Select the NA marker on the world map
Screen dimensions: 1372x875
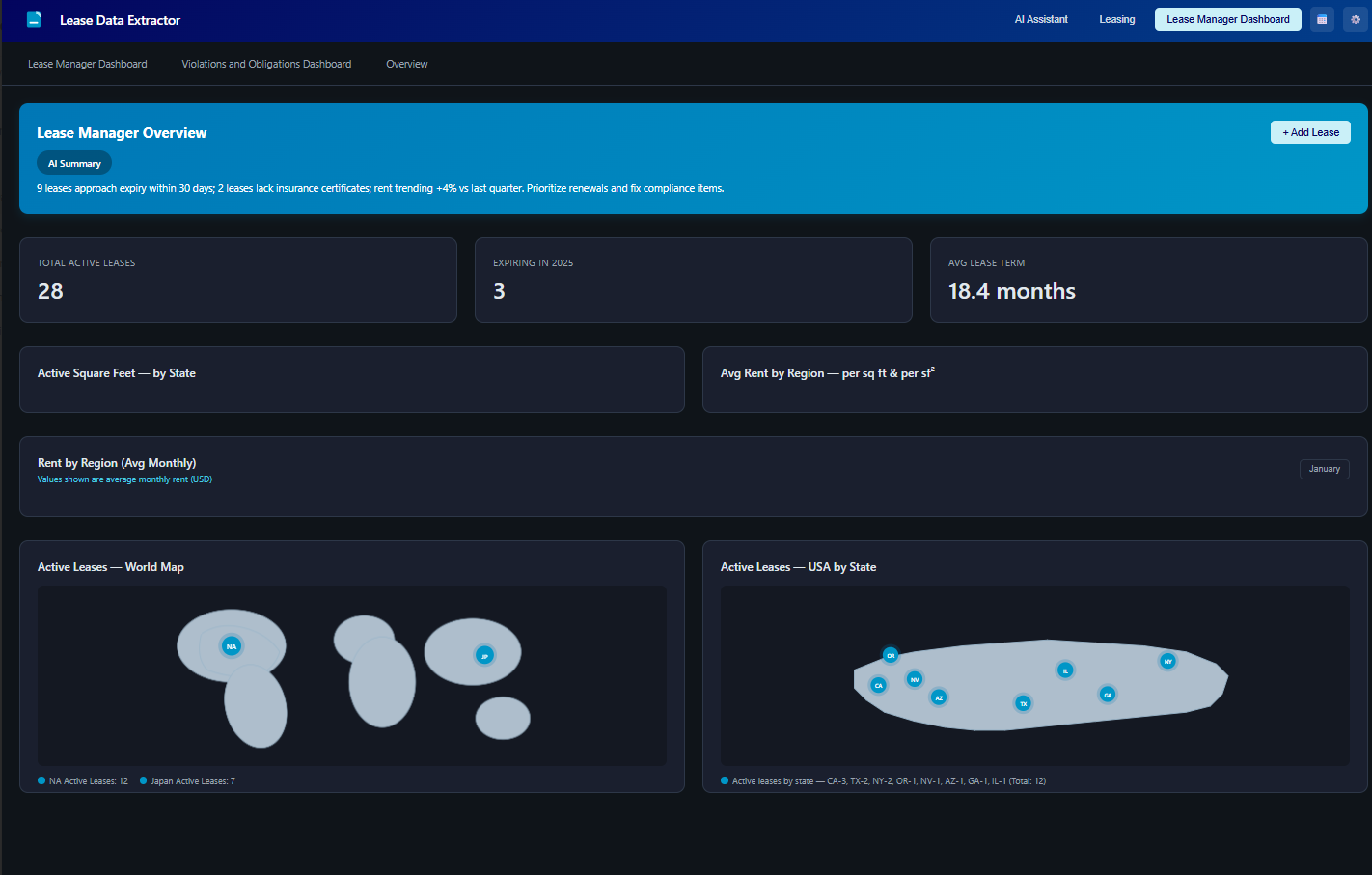231,646
